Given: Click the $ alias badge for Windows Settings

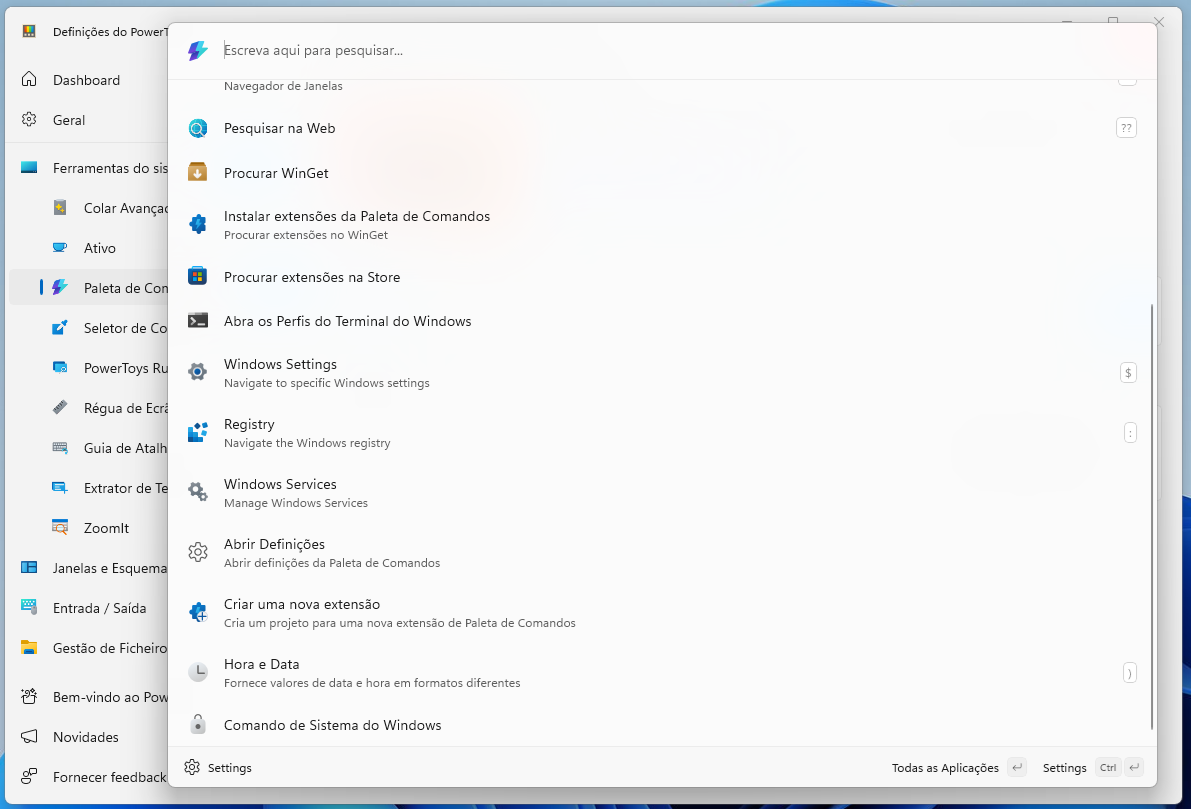Looking at the screenshot, I should click(x=1128, y=372).
